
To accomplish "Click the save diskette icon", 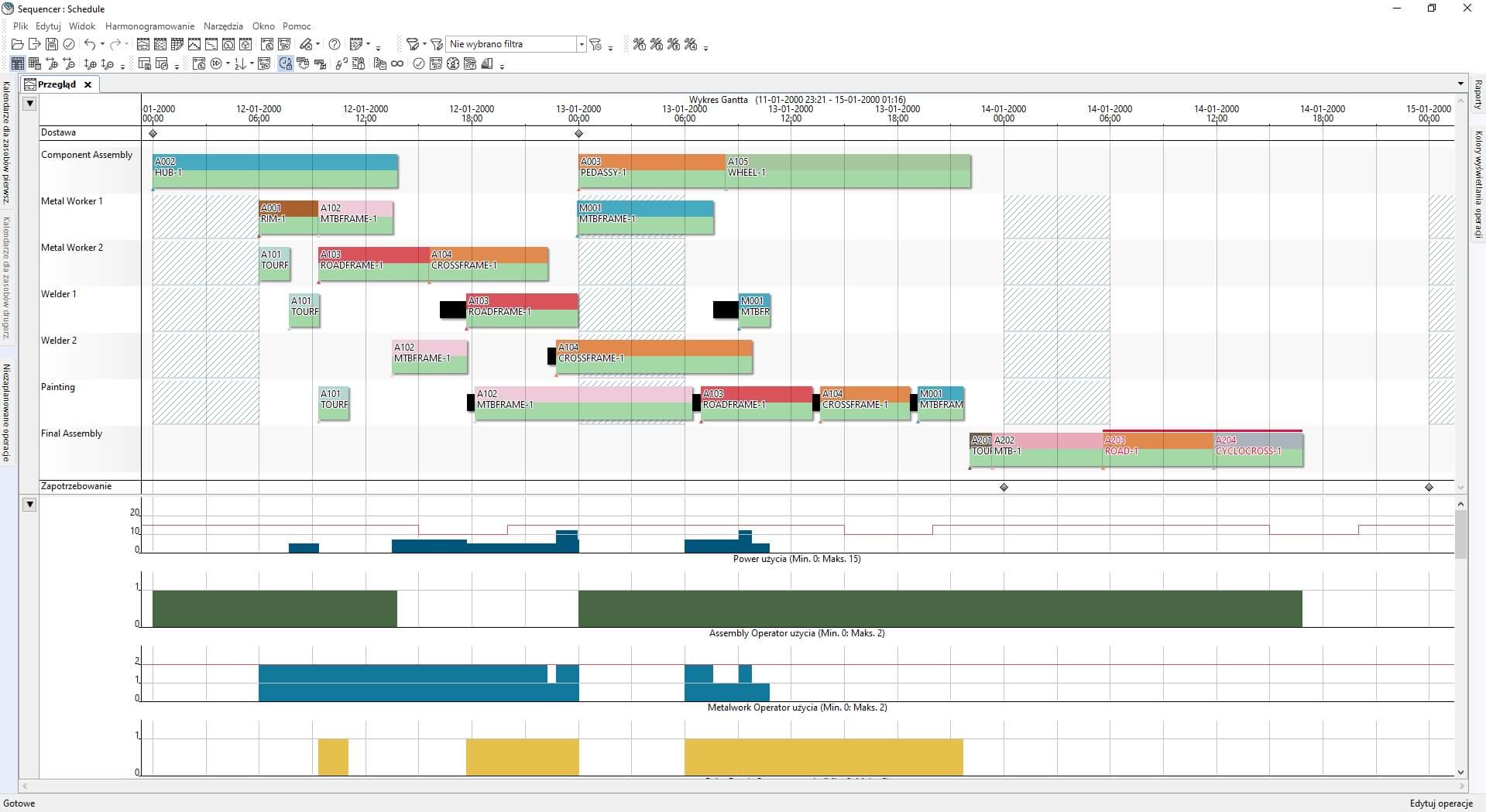I will [52, 45].
